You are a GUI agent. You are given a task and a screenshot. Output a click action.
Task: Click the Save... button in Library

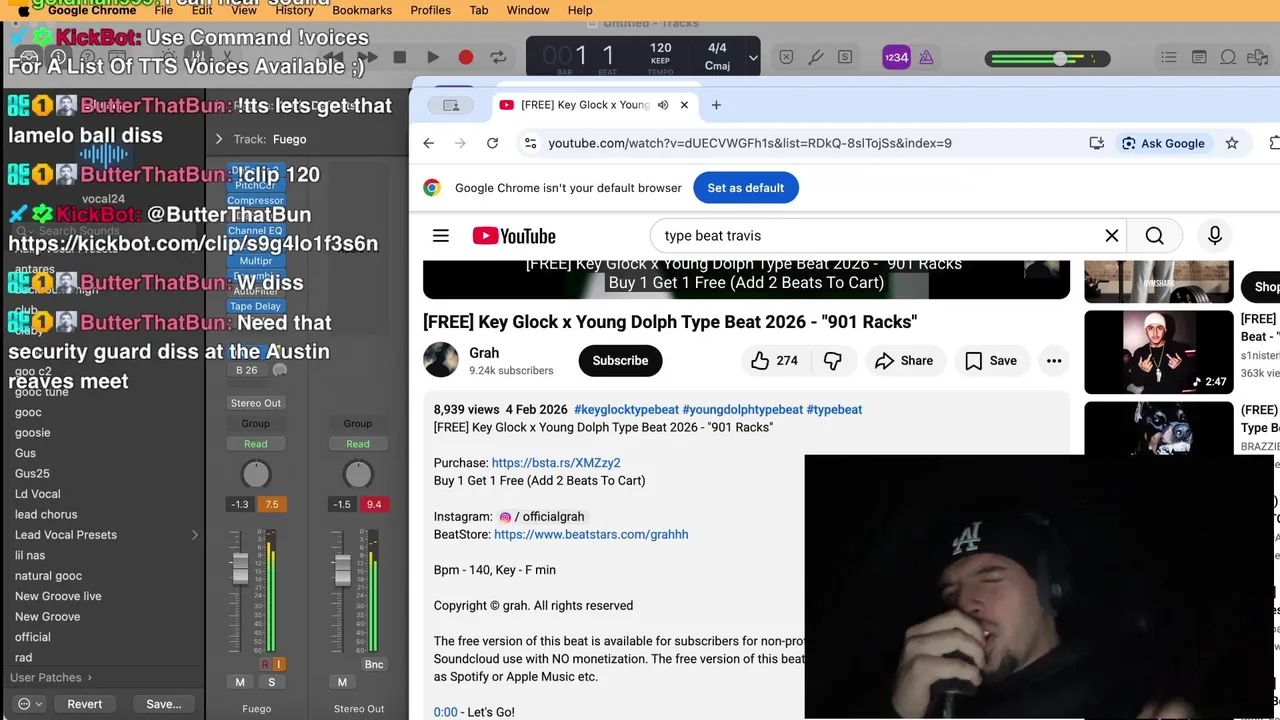[164, 704]
